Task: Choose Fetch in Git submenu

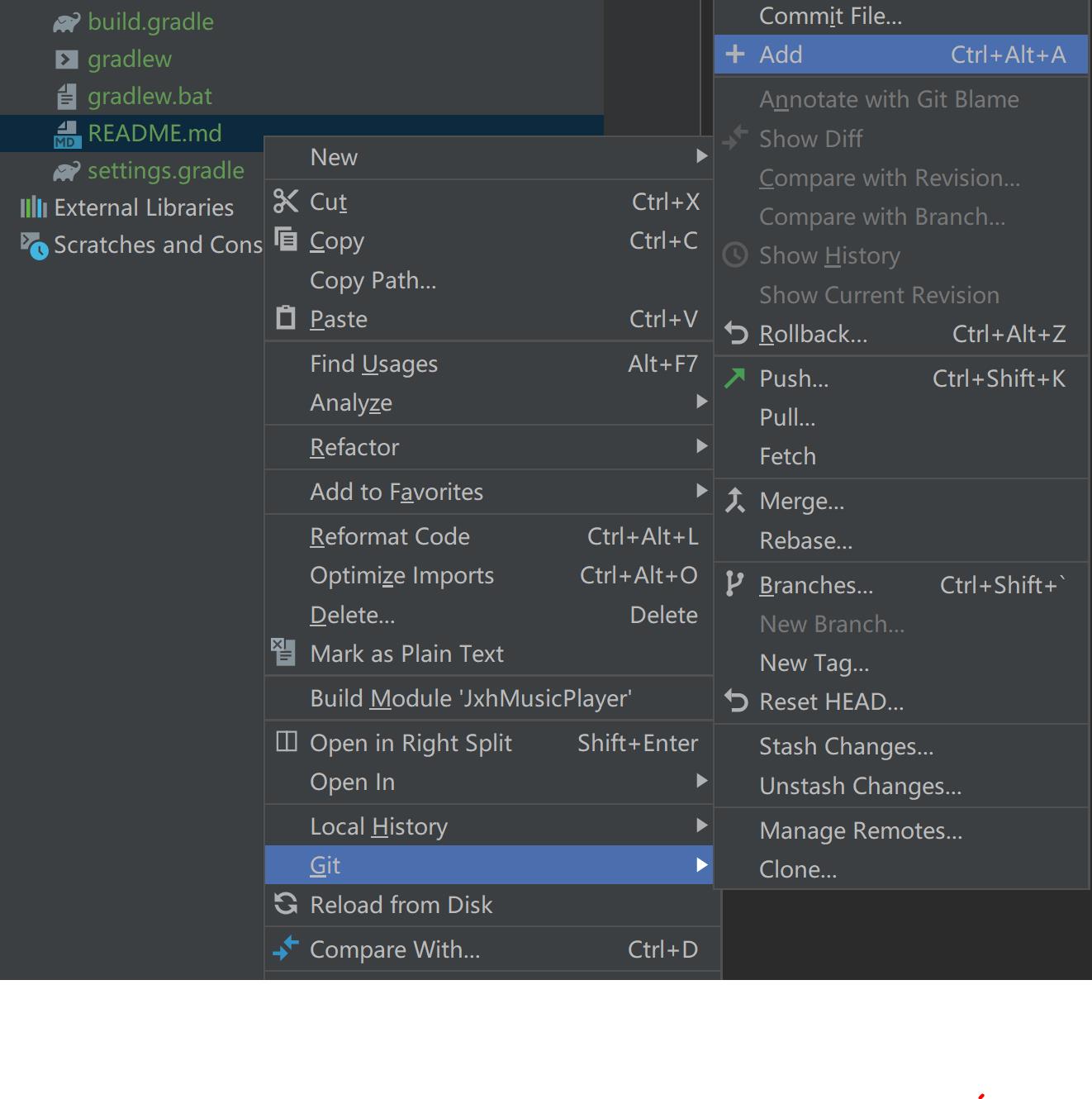Action: coord(901,456)
